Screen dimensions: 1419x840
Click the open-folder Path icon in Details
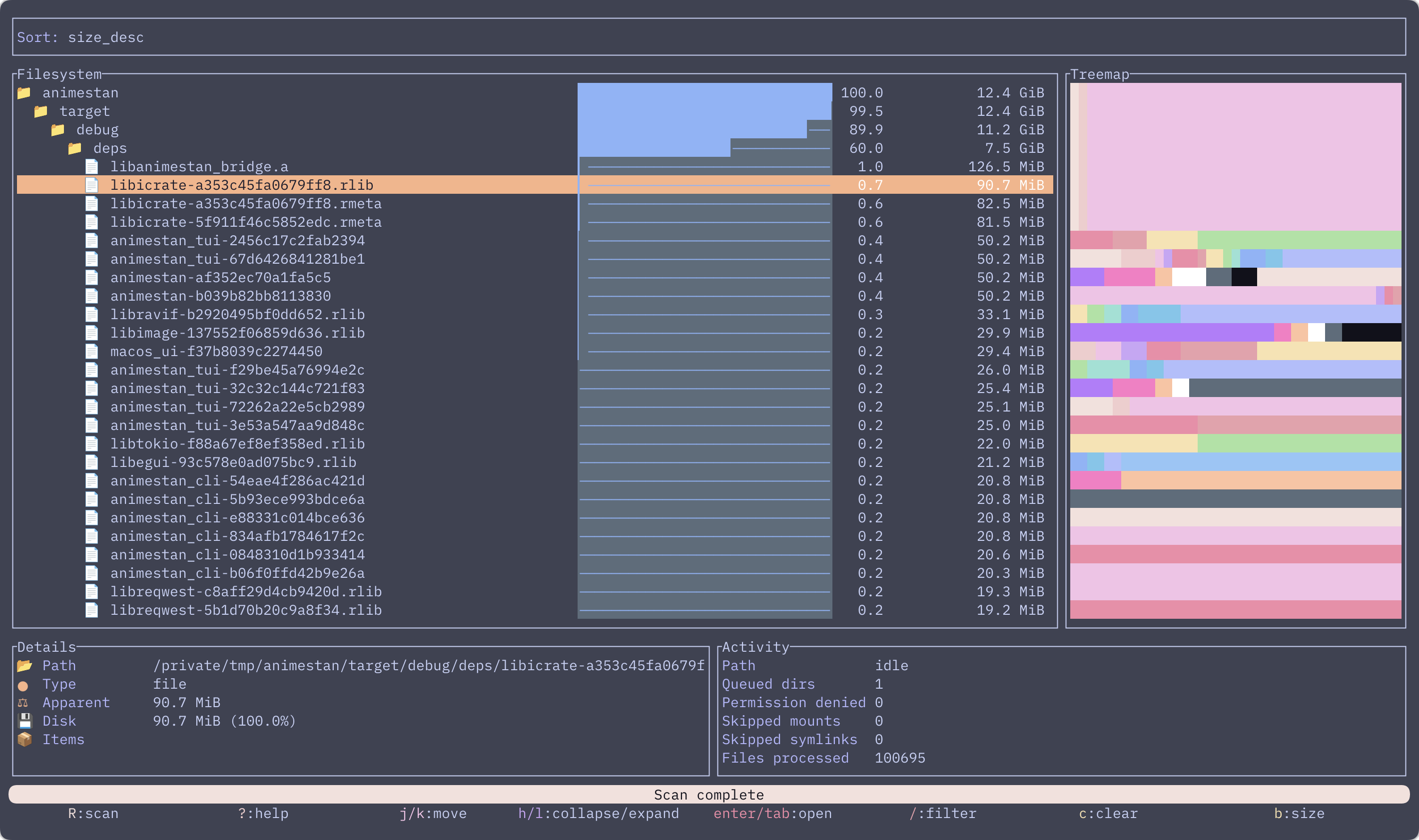click(24, 666)
